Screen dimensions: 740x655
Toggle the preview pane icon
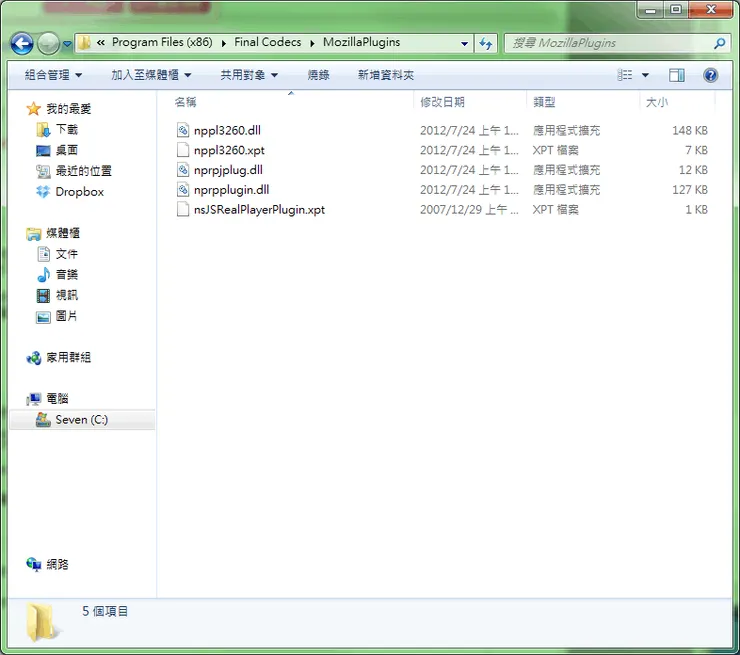[676, 75]
